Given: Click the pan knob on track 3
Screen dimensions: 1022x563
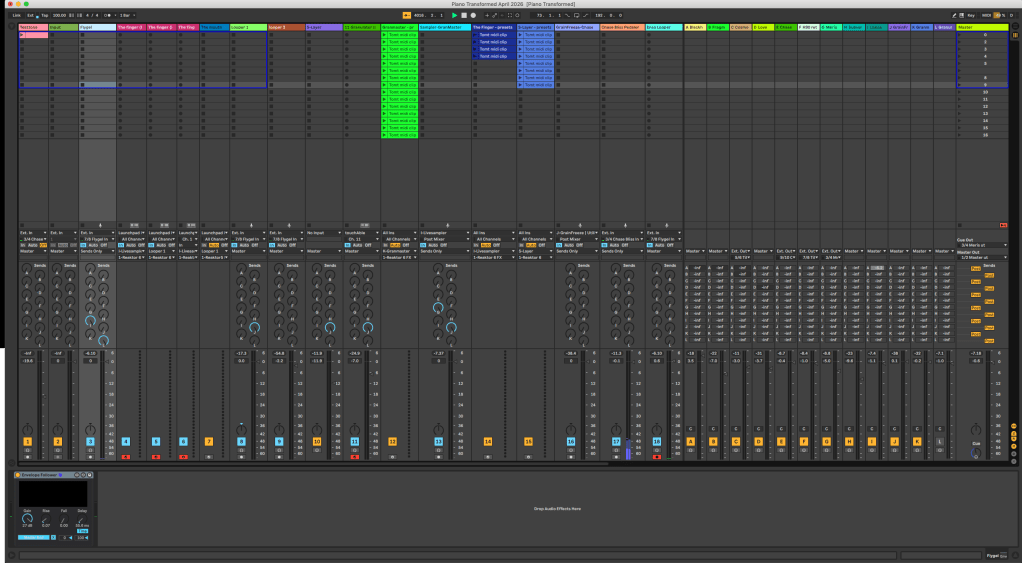Looking at the screenshot, I should (90, 428).
